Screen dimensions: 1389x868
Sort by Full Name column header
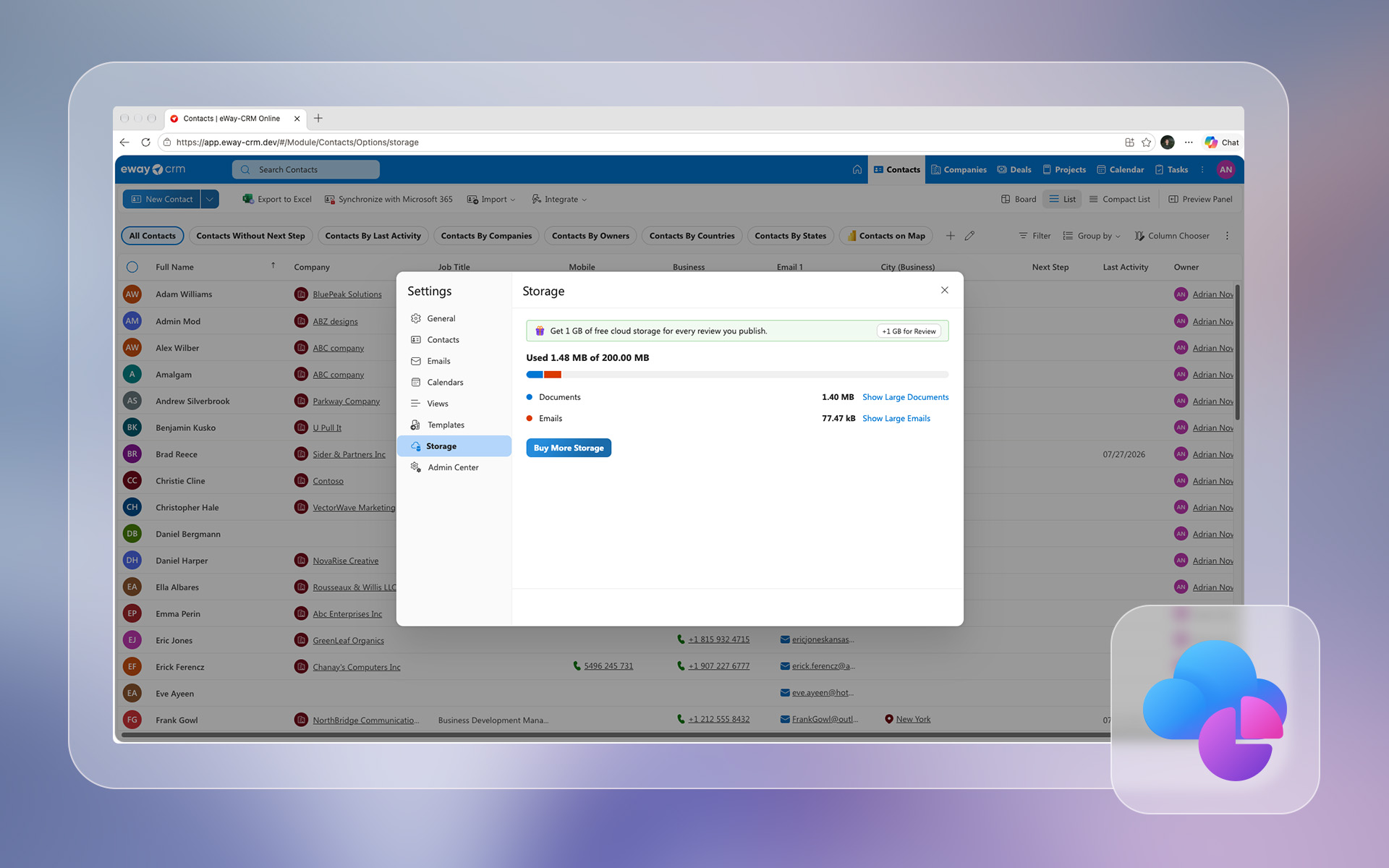pyautogui.click(x=174, y=267)
